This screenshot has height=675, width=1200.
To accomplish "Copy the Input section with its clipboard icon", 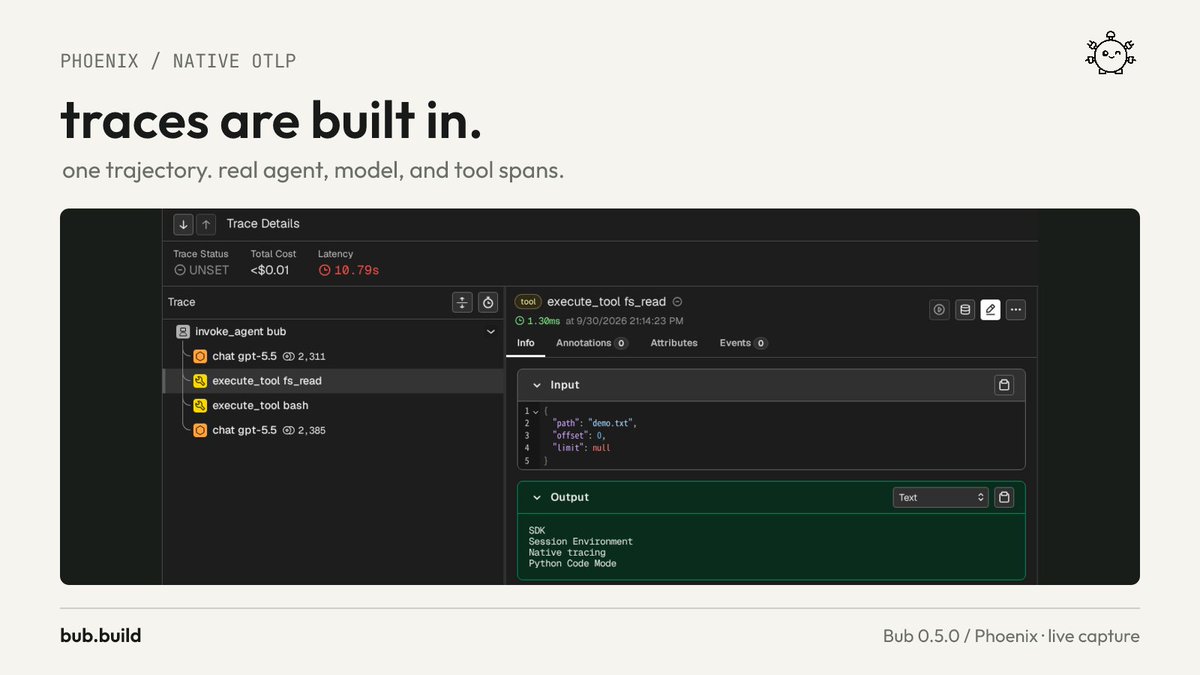I will [x=1005, y=385].
